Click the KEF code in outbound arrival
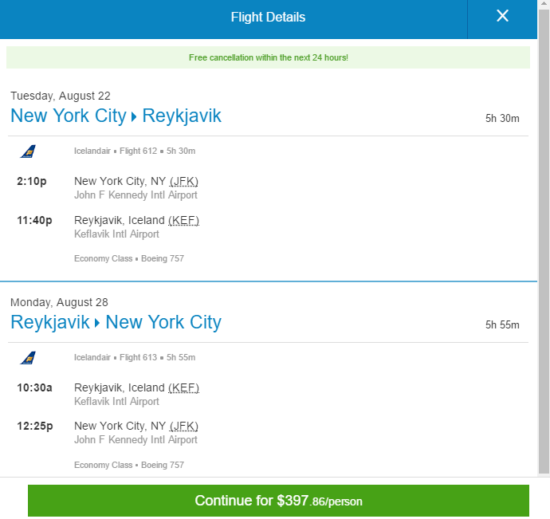 (x=184, y=220)
